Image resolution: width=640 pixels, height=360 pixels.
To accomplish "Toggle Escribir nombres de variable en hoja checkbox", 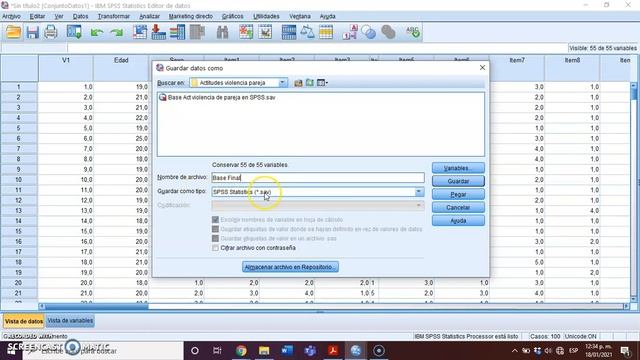I will point(215,220).
